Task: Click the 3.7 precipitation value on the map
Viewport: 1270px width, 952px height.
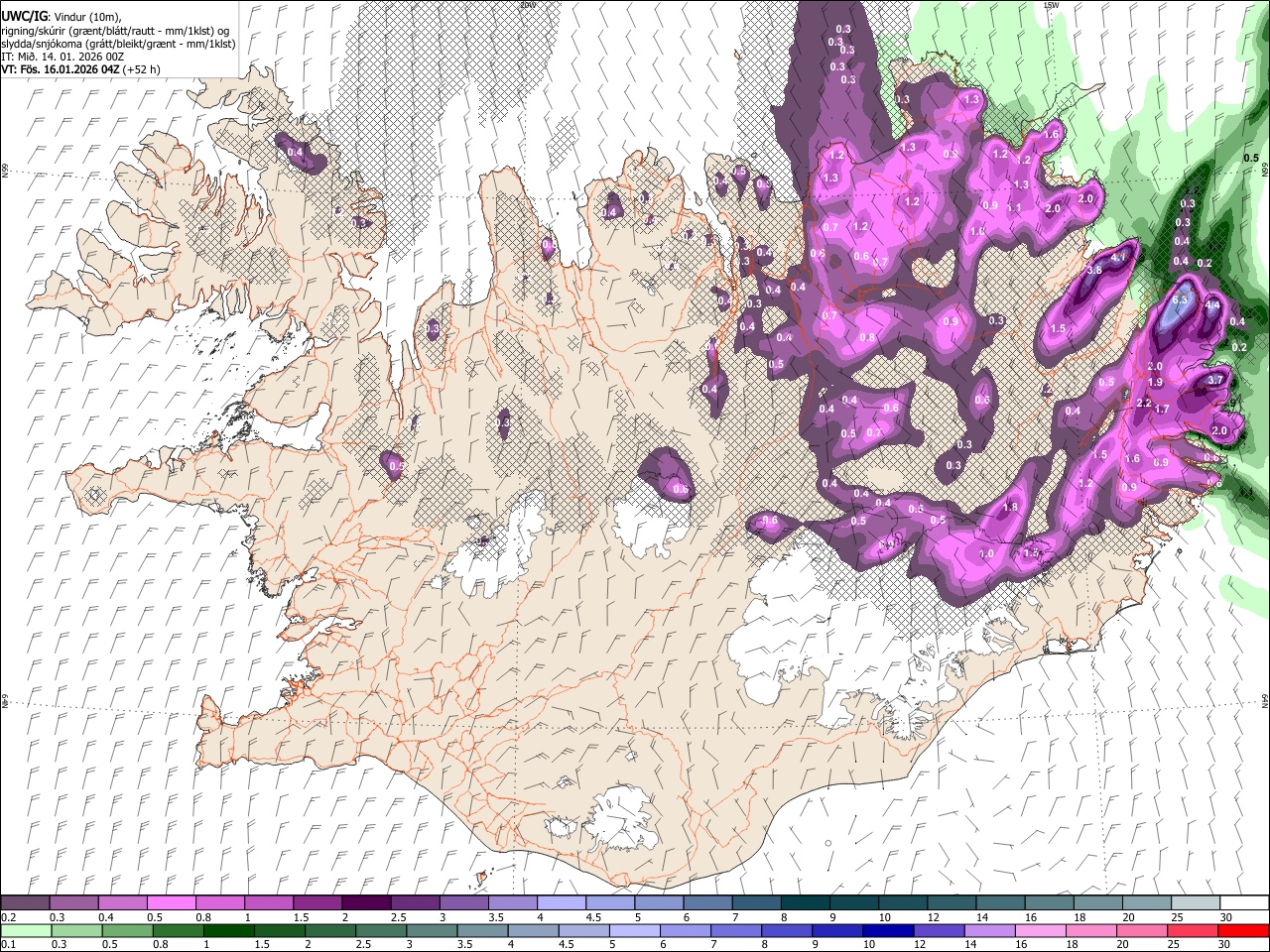Action: pos(1217,380)
